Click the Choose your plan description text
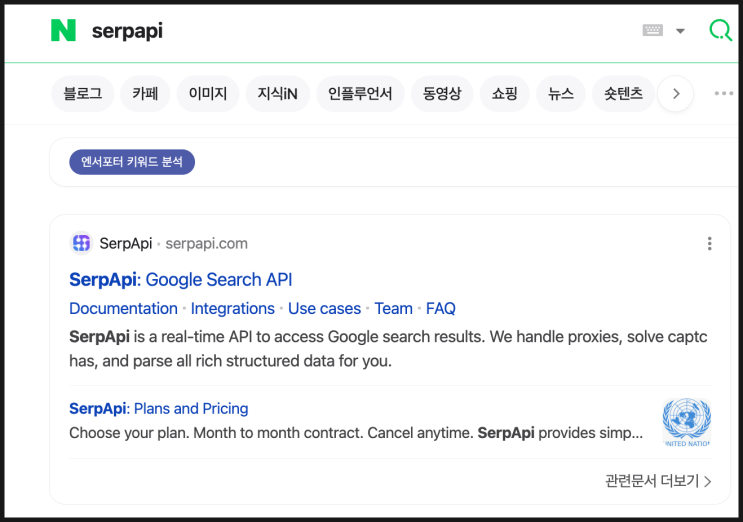Viewport: 743px width, 522px height. tap(356, 433)
